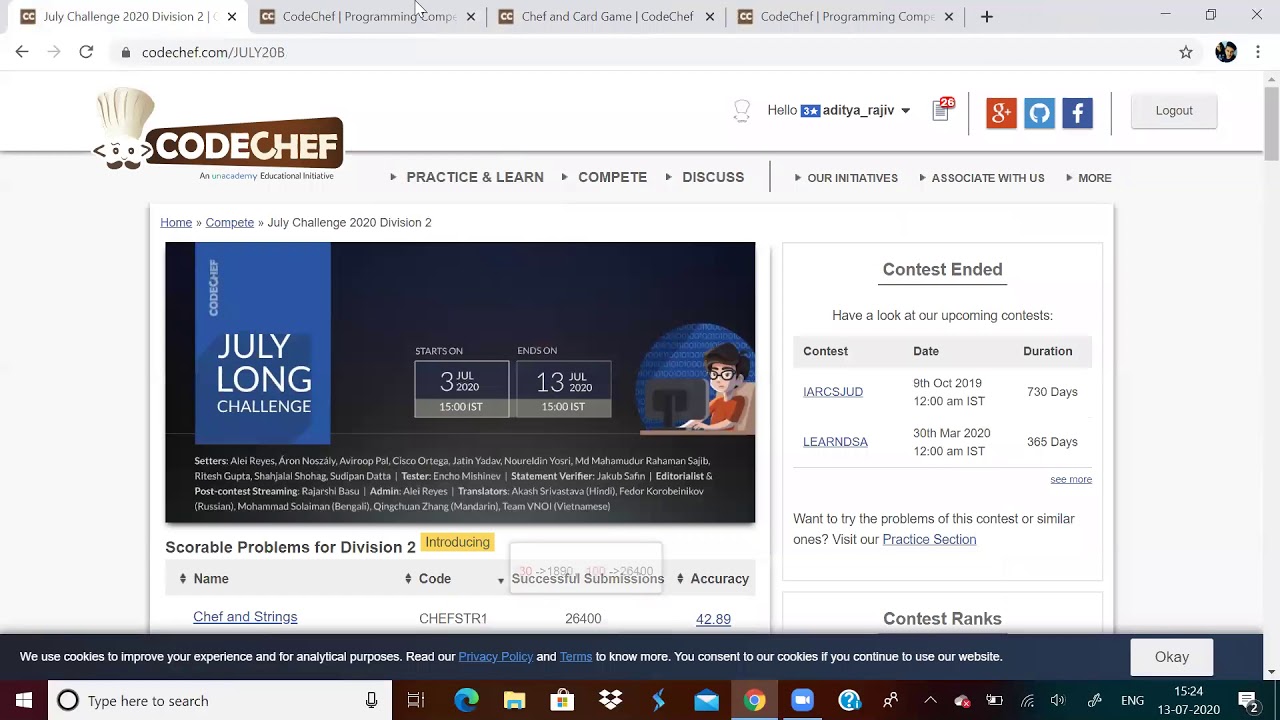
Task: Click the volume icon in the system tray
Action: (x=1058, y=701)
